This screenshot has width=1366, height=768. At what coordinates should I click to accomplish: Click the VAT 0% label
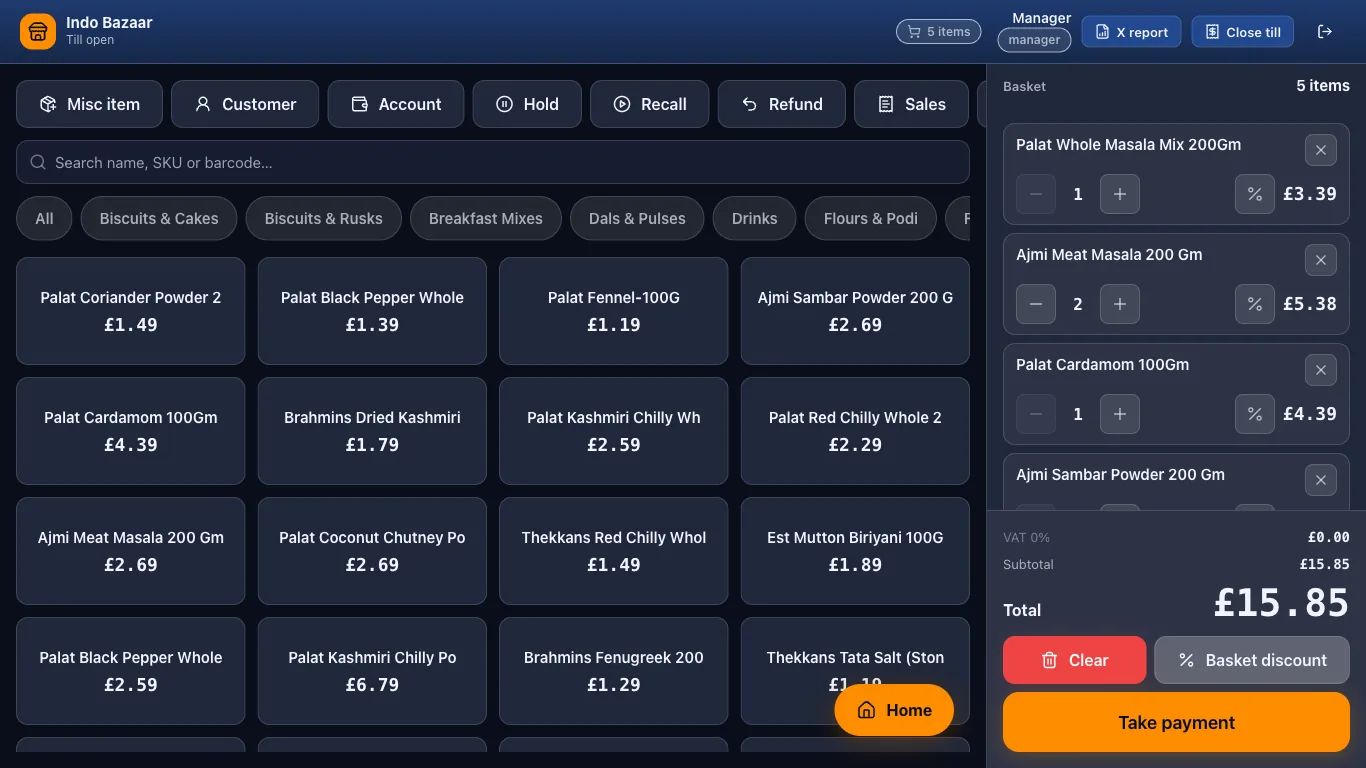point(1026,538)
